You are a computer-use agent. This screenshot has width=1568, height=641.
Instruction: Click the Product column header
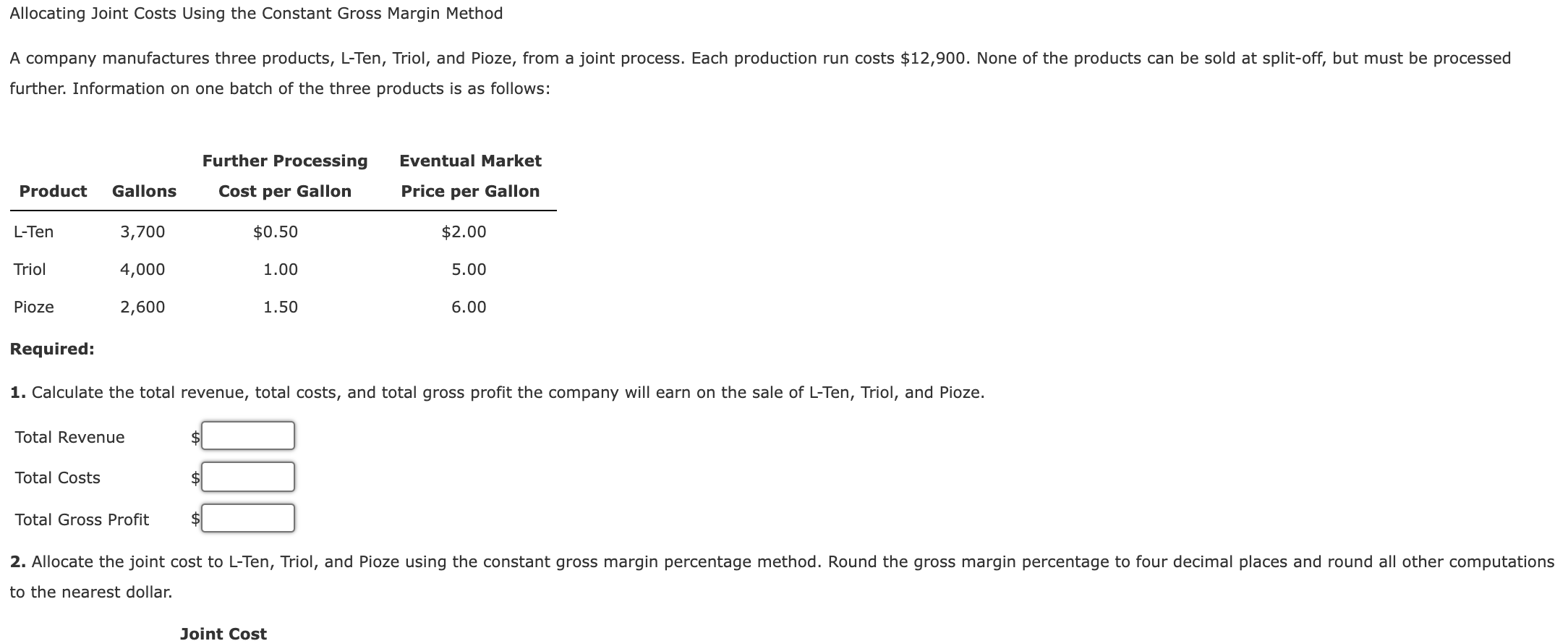tap(53, 191)
